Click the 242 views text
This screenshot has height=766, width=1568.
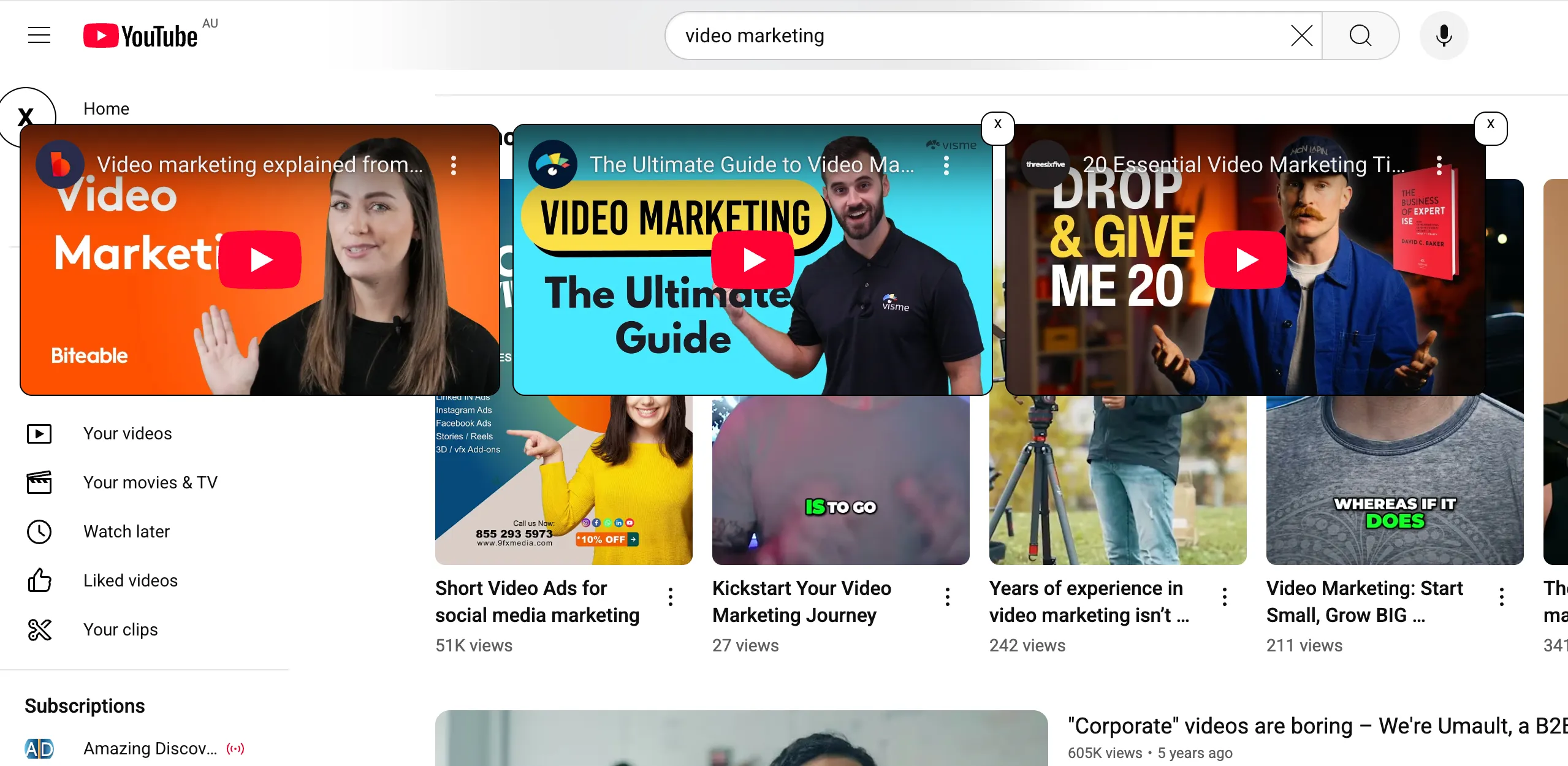pyautogui.click(x=1027, y=645)
